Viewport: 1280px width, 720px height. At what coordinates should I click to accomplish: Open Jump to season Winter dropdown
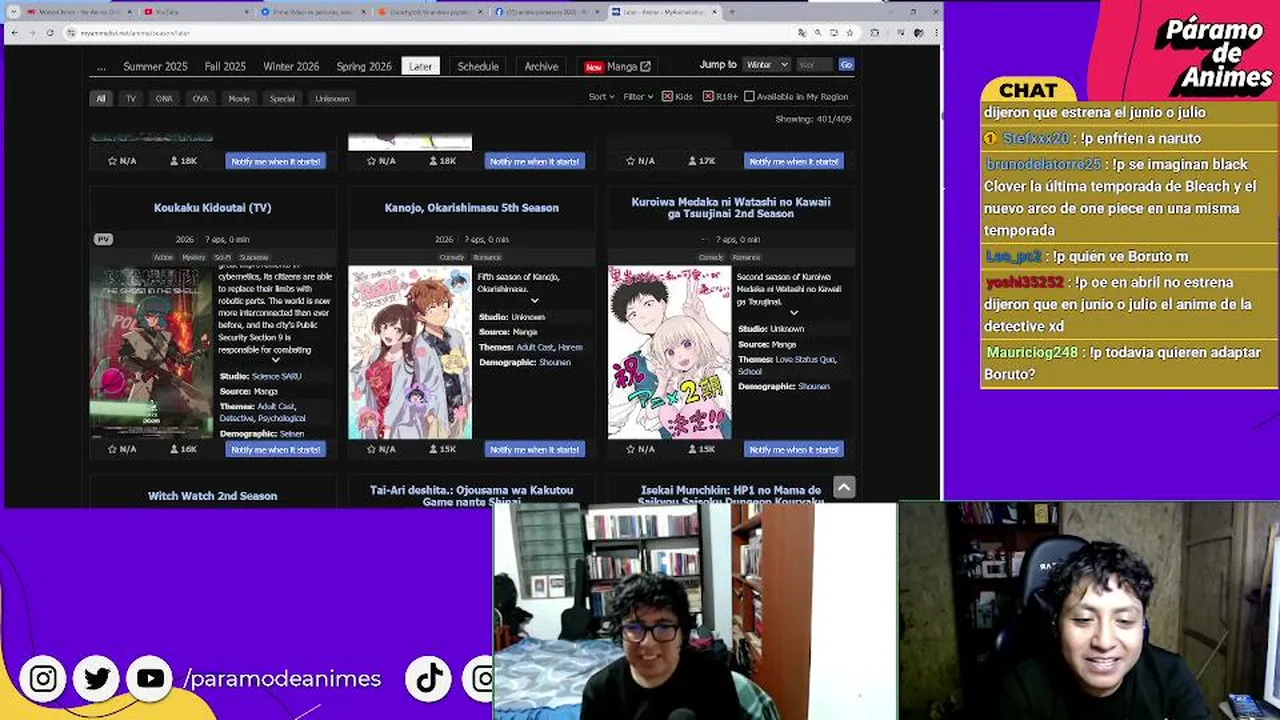coord(767,65)
